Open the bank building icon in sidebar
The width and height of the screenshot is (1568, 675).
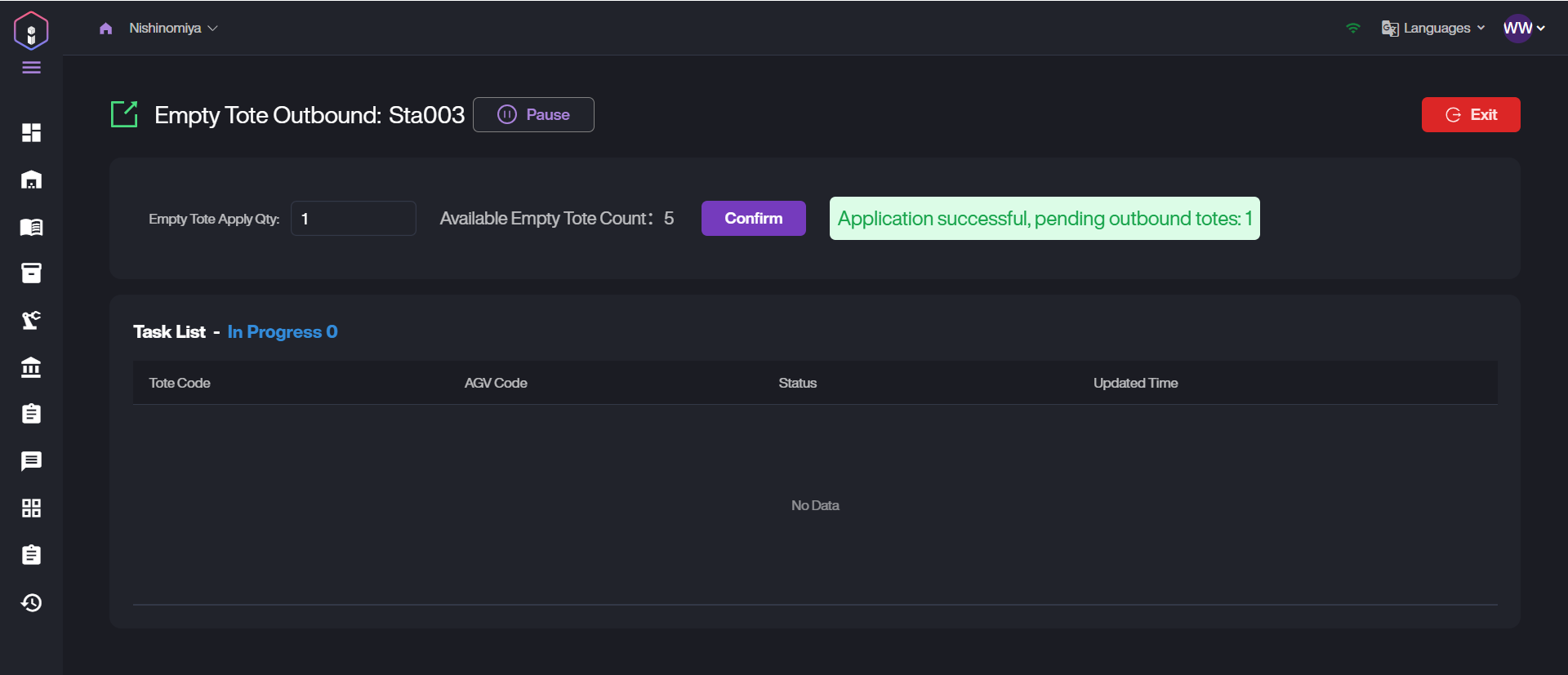coord(31,367)
